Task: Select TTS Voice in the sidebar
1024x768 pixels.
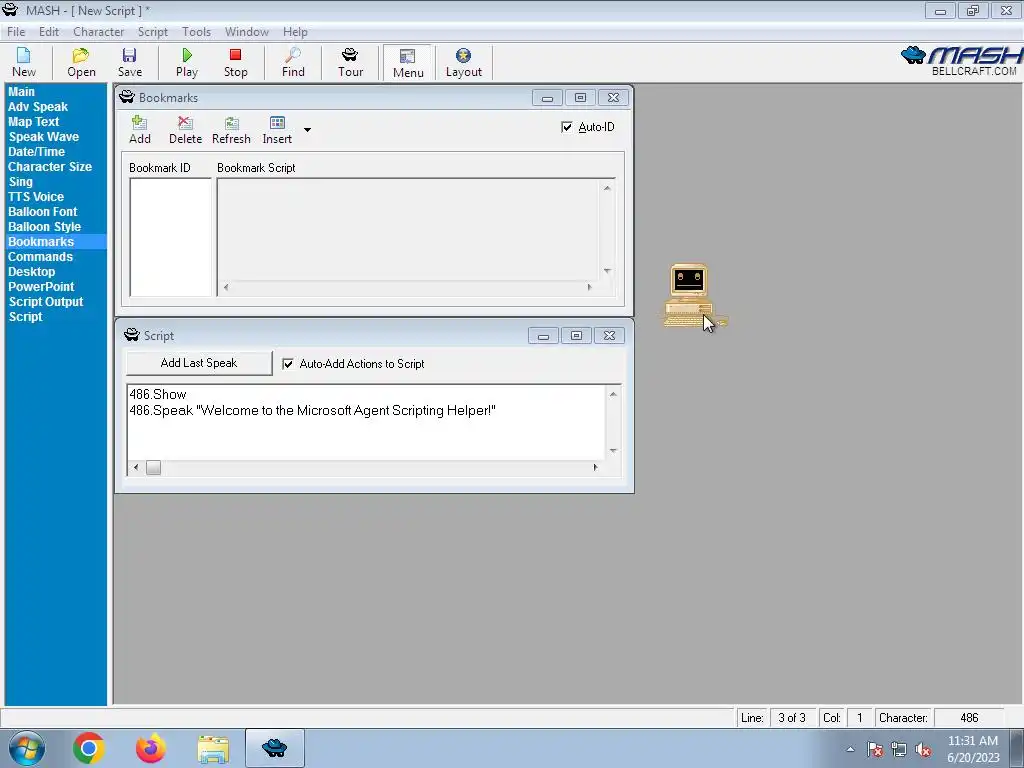Action: (36, 197)
